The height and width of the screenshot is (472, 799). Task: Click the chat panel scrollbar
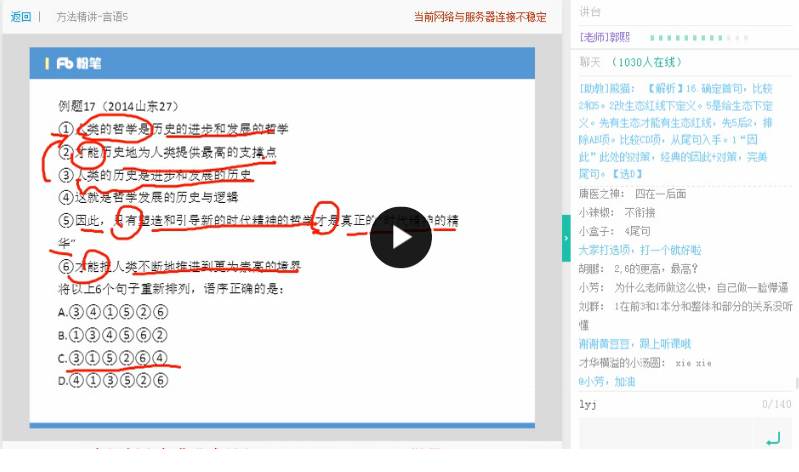pyautogui.click(x=796, y=383)
